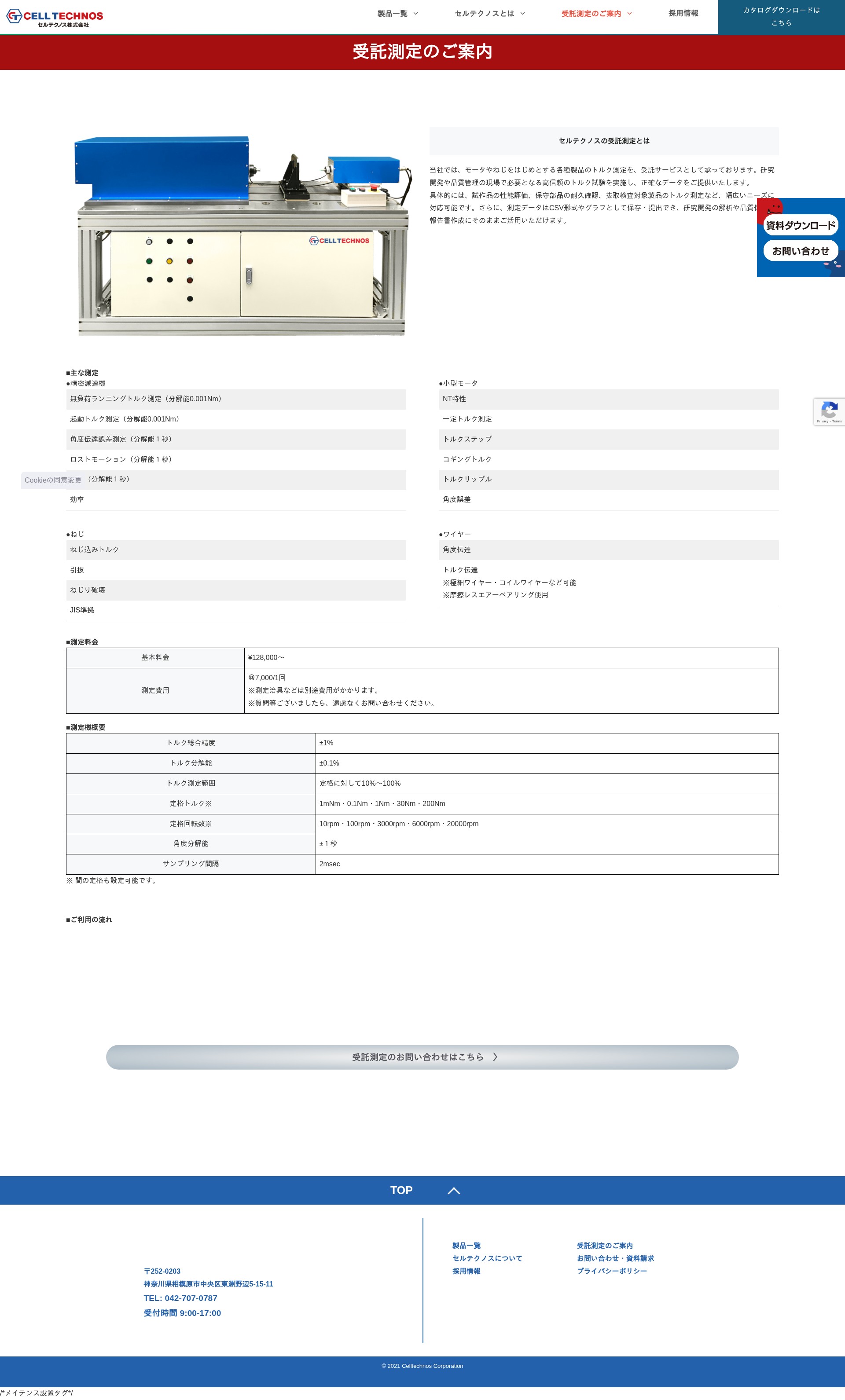Click the reCAPTCHA badge icon

pyautogui.click(x=829, y=411)
